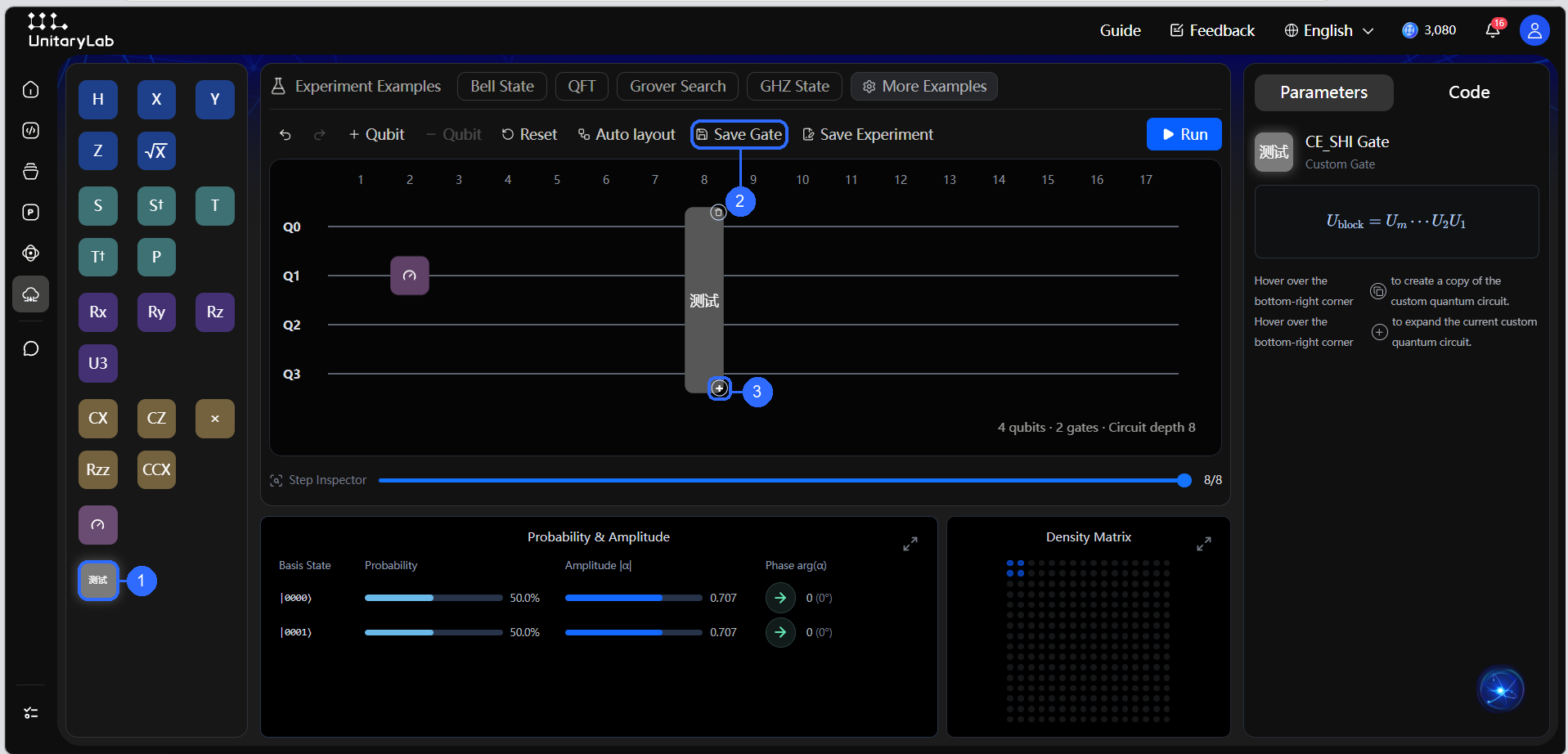Select the T gate tile
Viewport: 1568px width, 754px height.
point(215,206)
